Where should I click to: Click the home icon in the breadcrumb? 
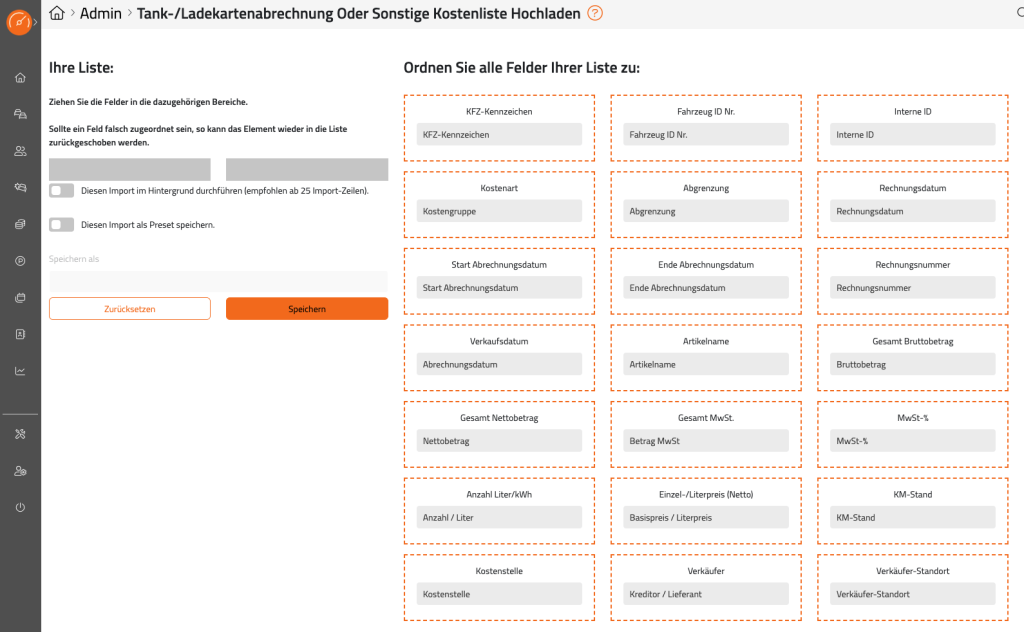coord(57,13)
